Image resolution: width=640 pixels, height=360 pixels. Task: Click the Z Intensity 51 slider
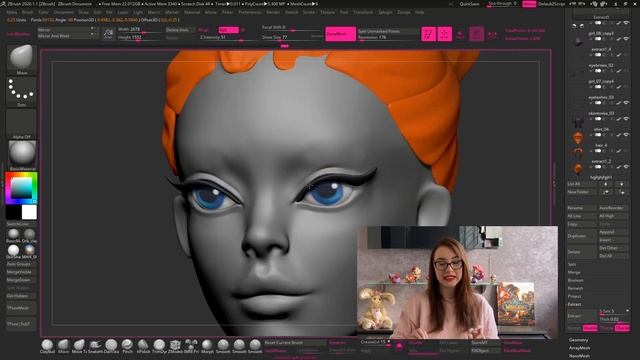click(x=229, y=37)
